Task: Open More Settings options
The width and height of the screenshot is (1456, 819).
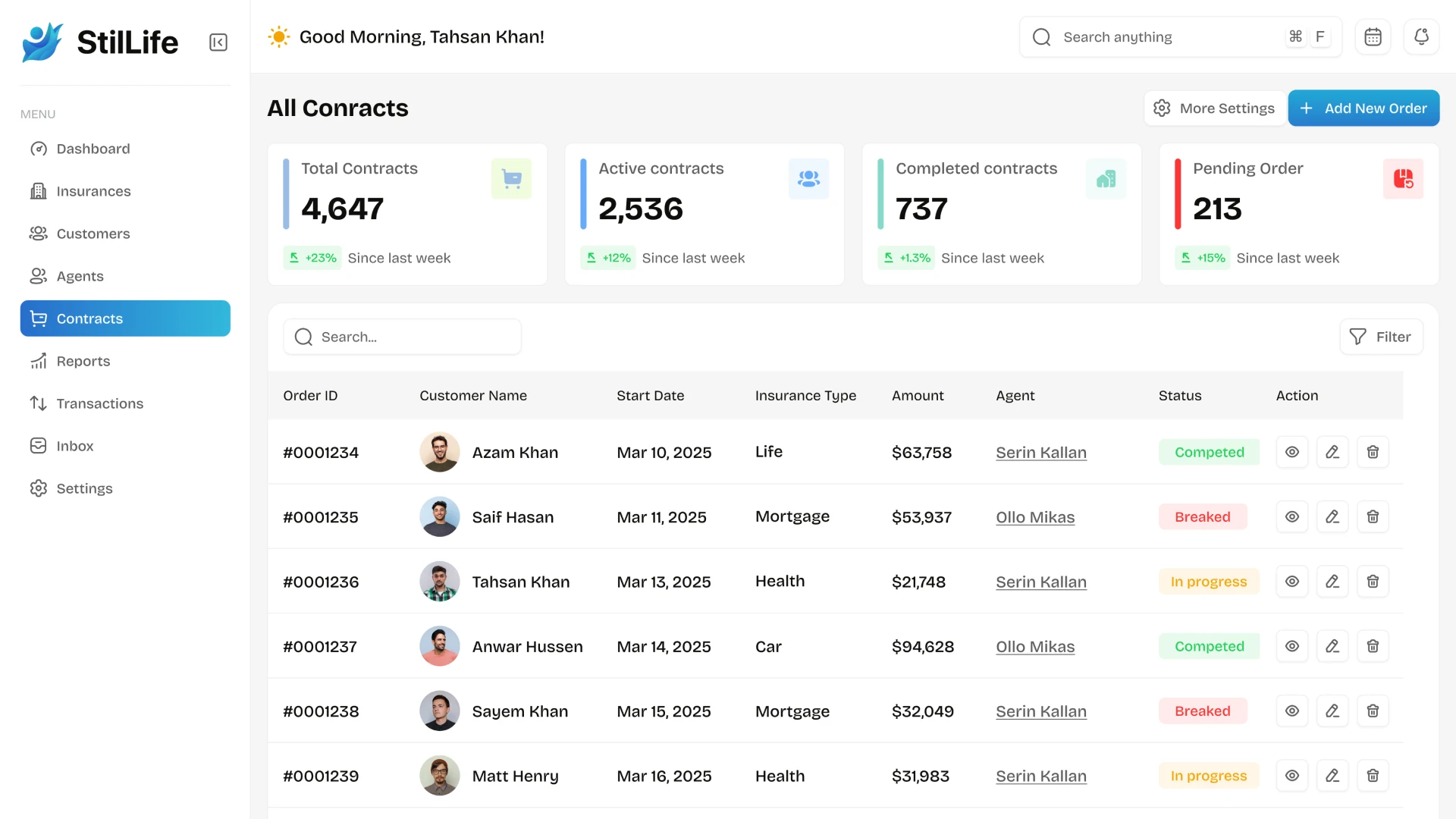Action: pos(1214,108)
